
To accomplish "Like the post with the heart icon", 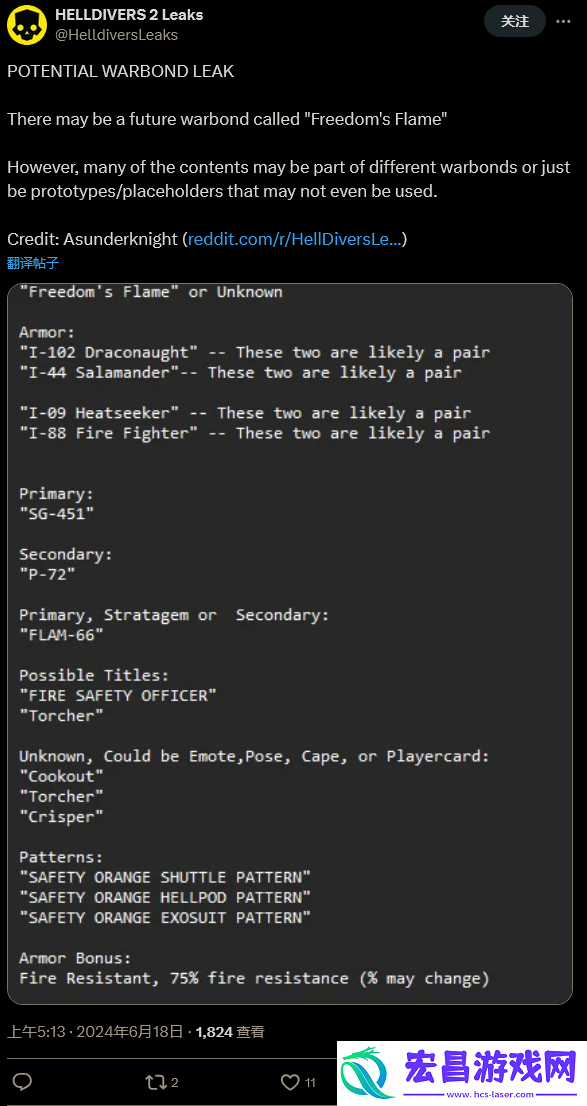I will tap(289, 1082).
